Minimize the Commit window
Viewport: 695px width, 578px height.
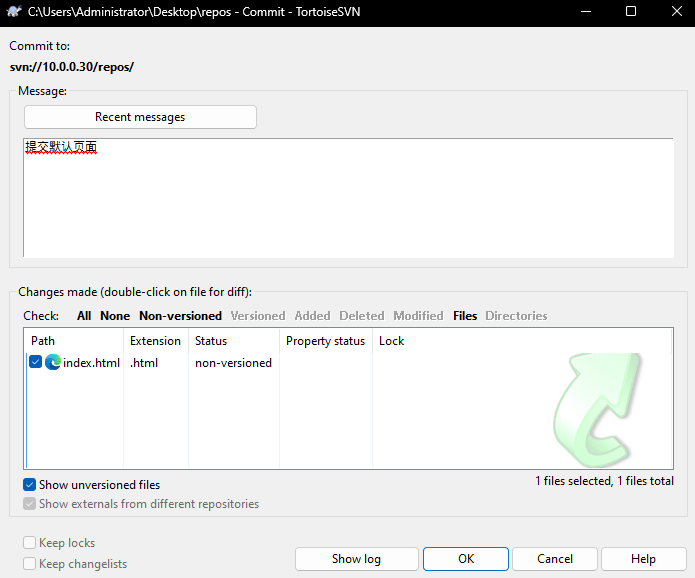tap(586, 12)
